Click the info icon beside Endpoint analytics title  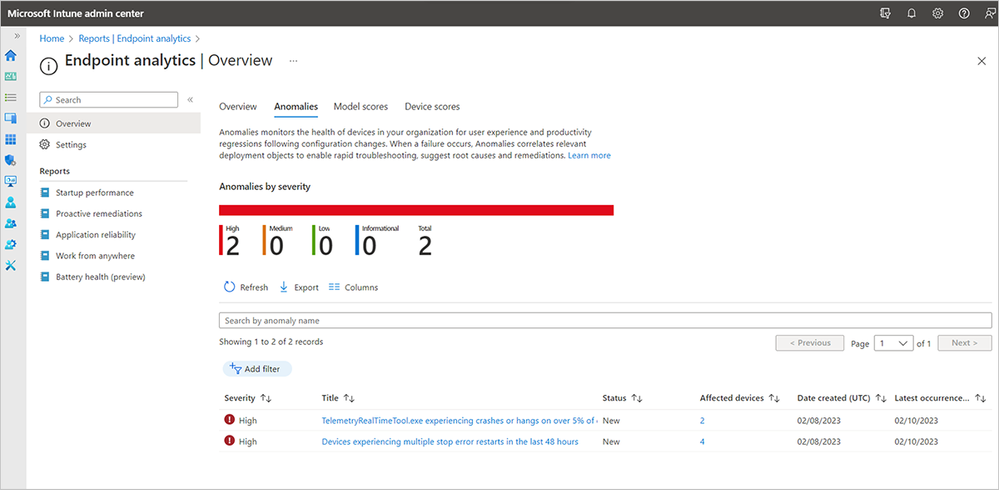click(48, 64)
